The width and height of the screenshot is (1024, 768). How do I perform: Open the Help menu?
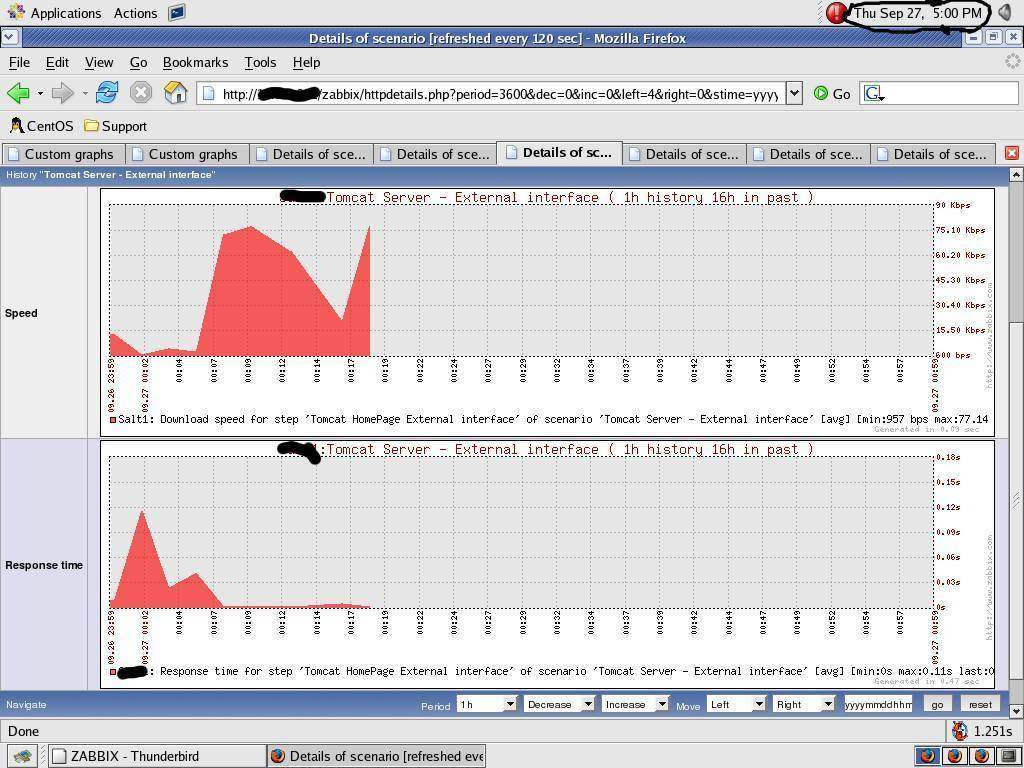tap(306, 63)
